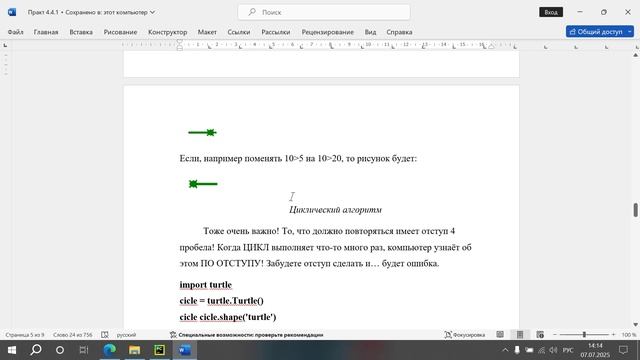Click the Word app icon in title bar
The image size is (640, 360).
(x=12, y=12)
